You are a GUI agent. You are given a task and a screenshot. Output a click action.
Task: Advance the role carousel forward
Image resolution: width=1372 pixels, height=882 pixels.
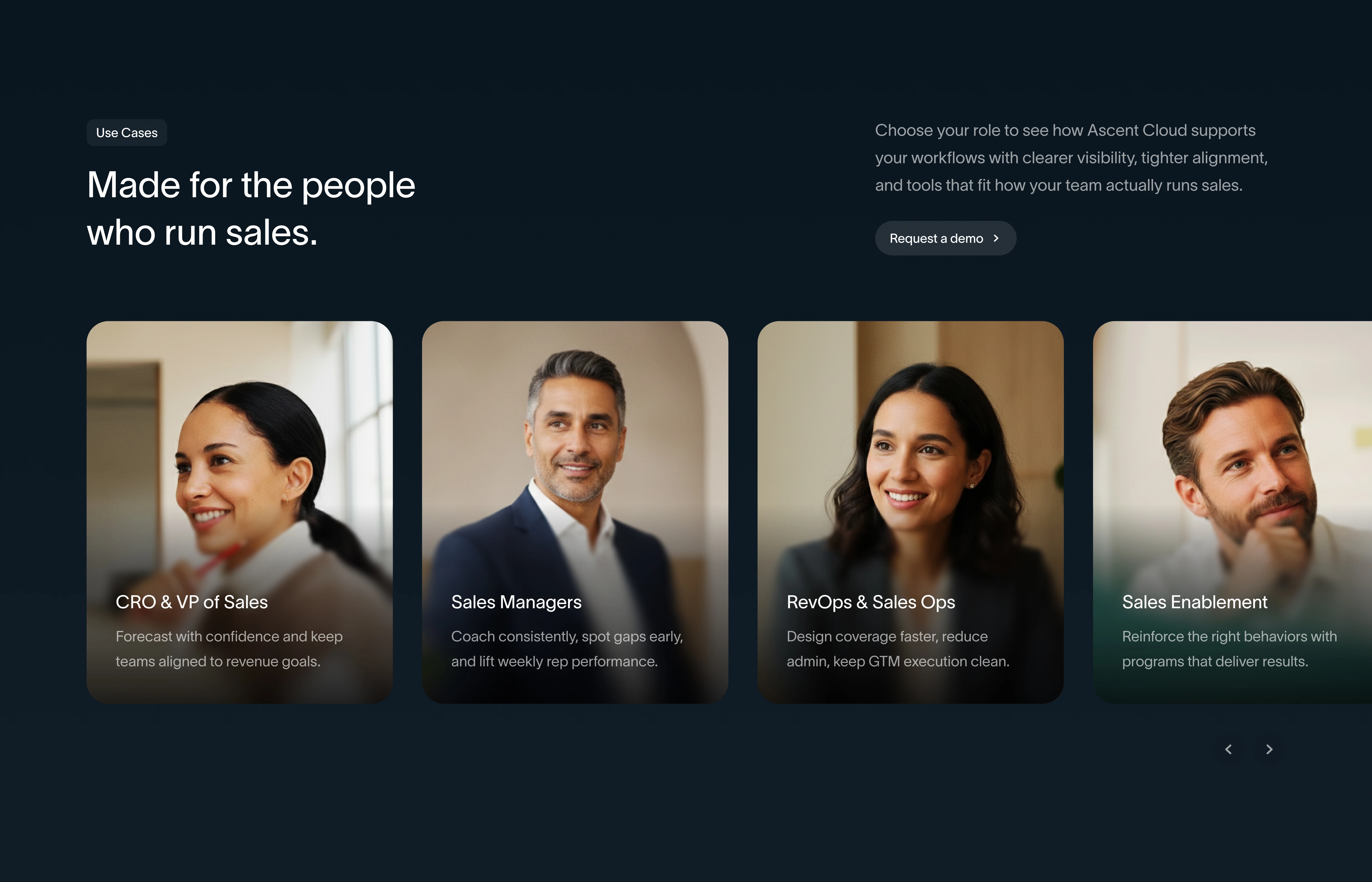tap(1269, 749)
